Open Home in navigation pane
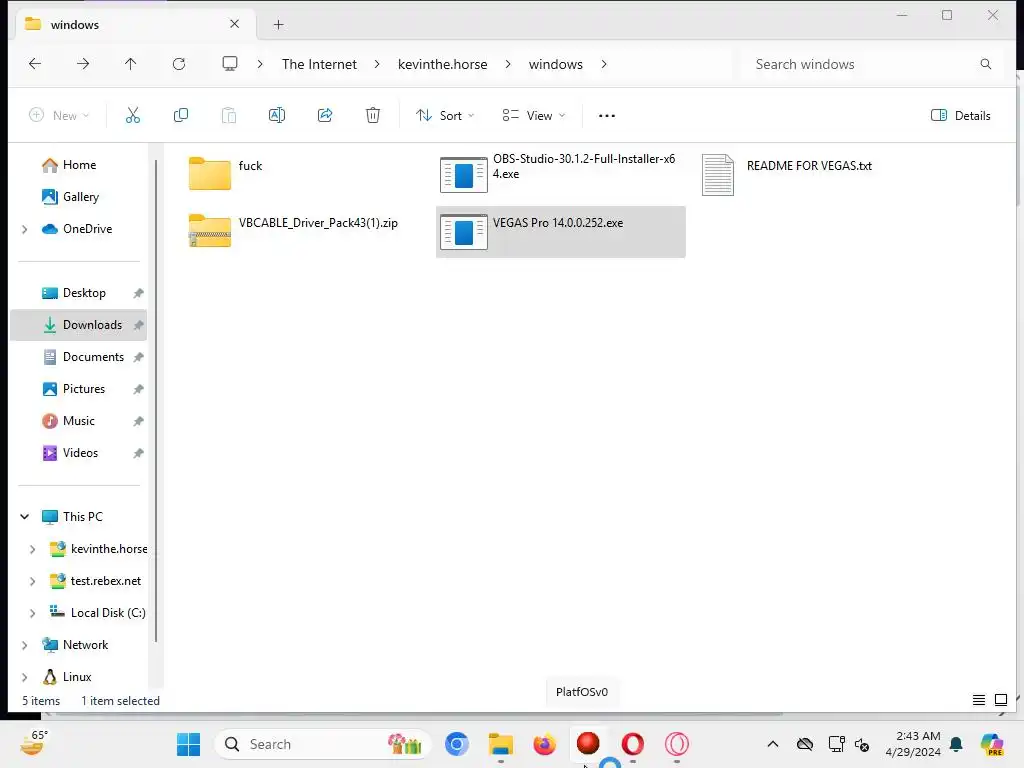Screen dimensions: 1024x768 pos(78,165)
